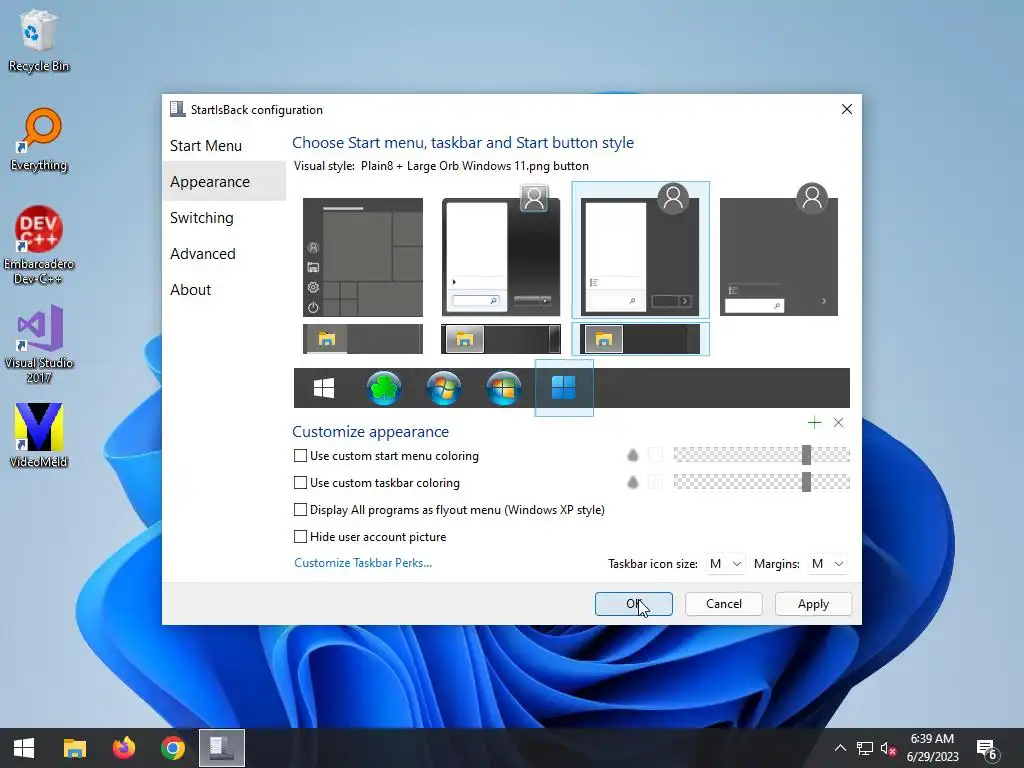Pick the Windows 7 blue orb start button
This screenshot has height=768, width=1024.
click(x=444, y=388)
